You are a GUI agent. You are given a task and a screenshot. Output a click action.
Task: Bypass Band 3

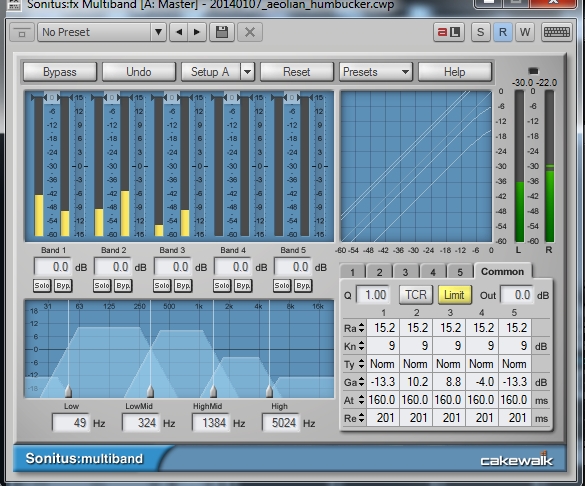183,286
